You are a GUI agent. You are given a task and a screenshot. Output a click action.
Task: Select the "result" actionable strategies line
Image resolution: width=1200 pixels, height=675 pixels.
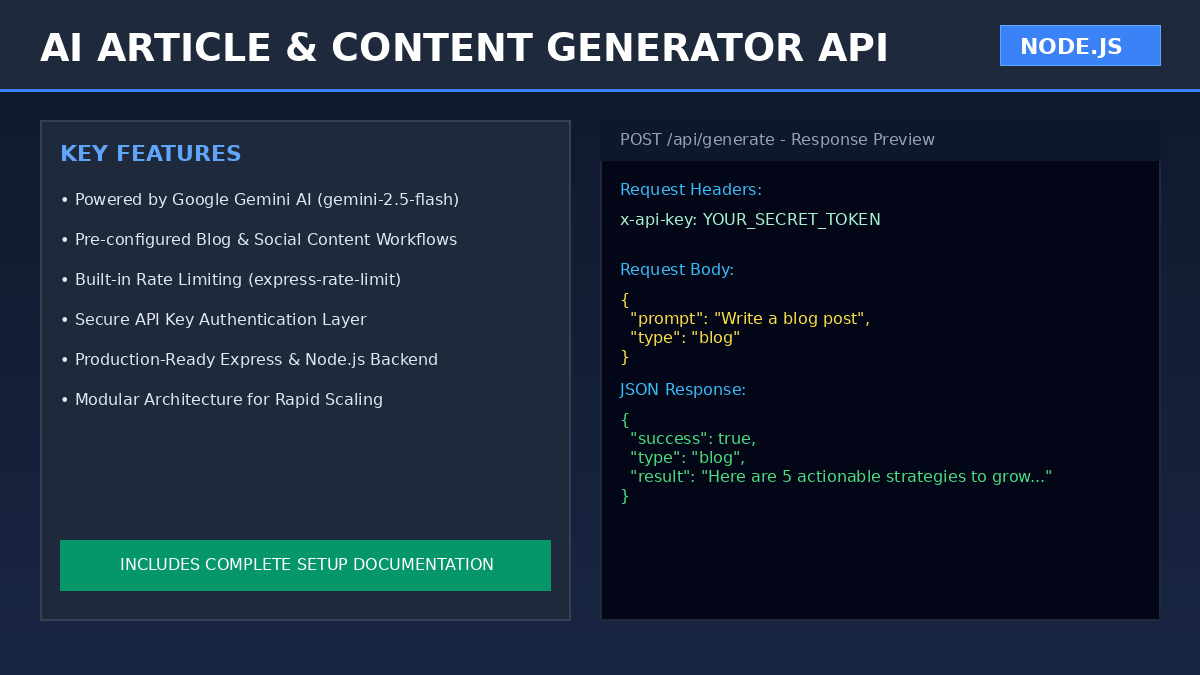point(841,477)
